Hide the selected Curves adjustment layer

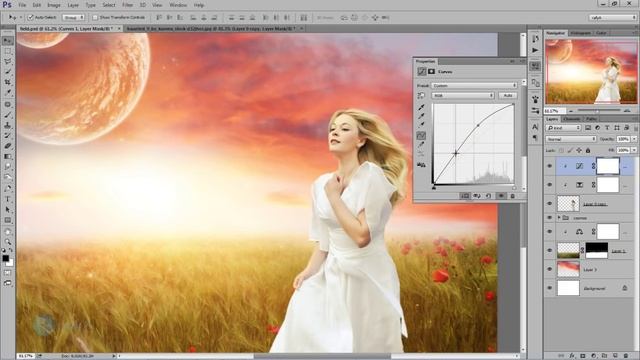click(x=549, y=166)
